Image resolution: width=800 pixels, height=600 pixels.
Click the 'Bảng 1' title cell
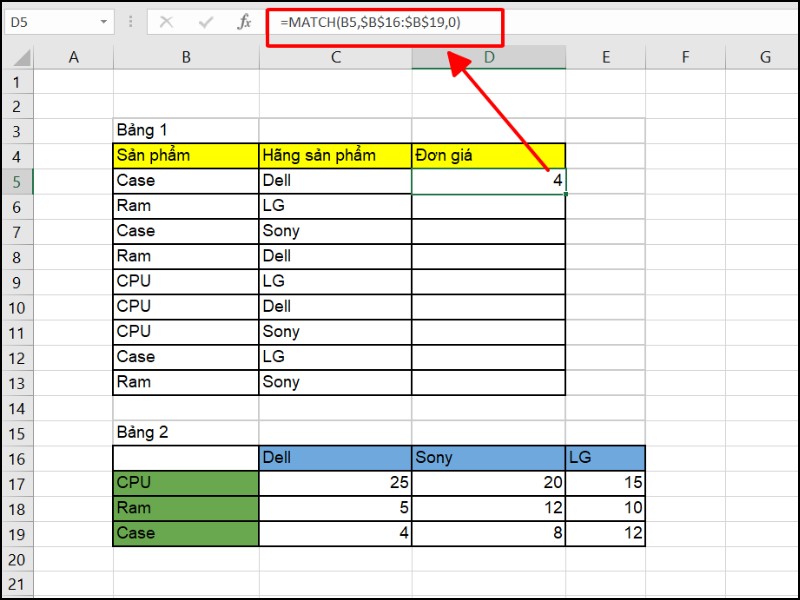[x=186, y=131]
